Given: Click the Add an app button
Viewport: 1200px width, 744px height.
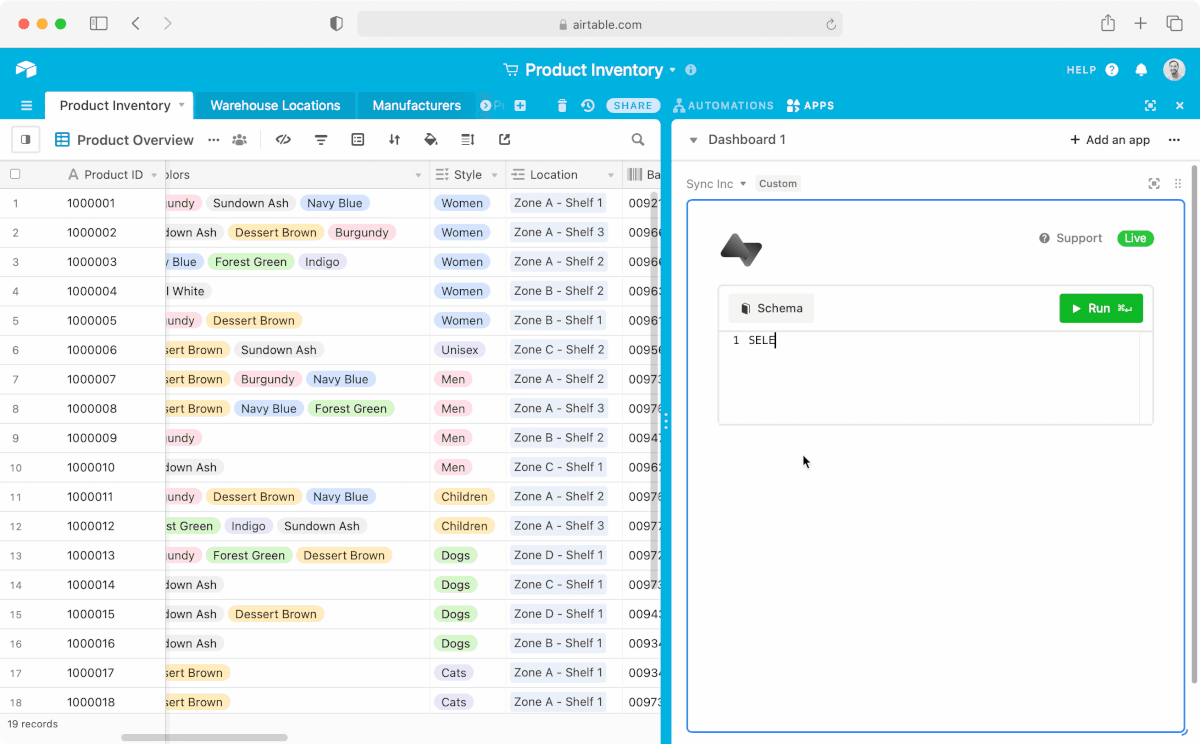Looking at the screenshot, I should [1110, 140].
